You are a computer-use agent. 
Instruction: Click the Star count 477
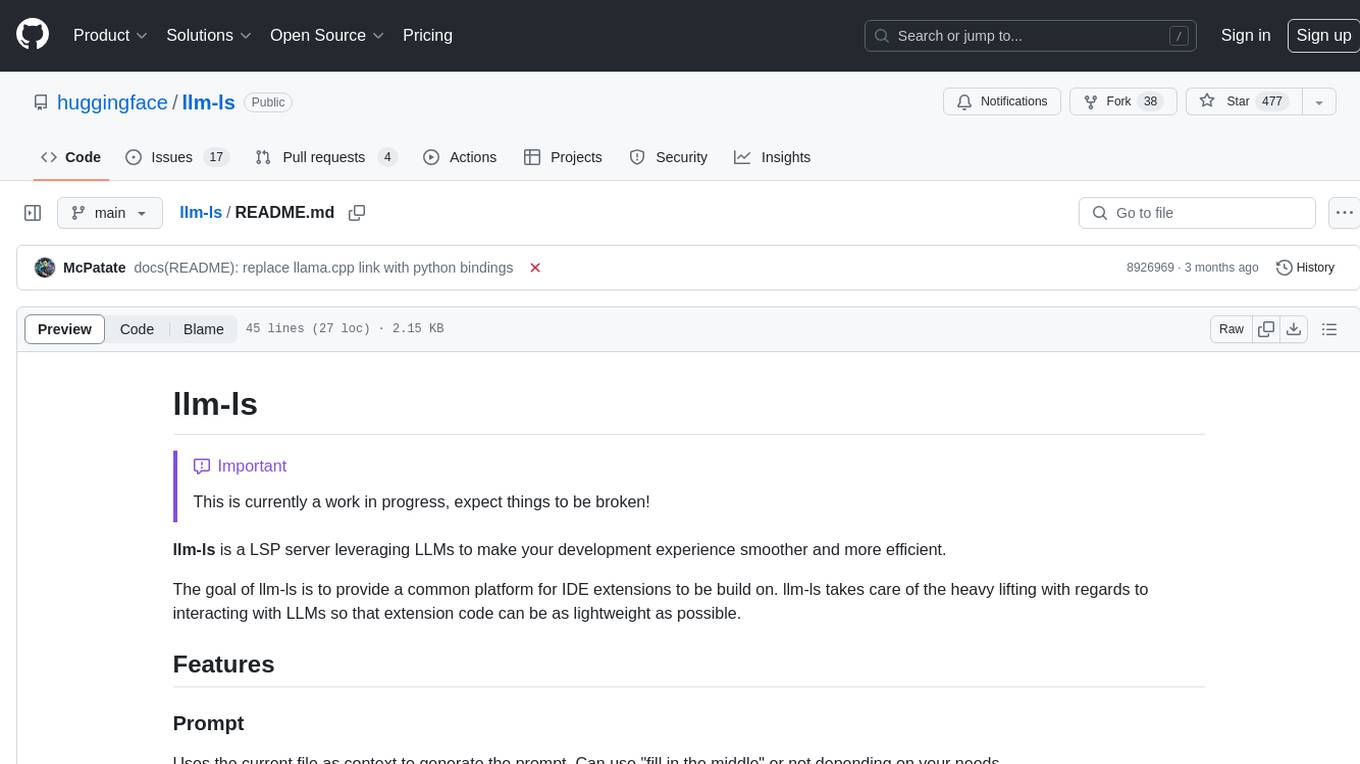pyautogui.click(x=1272, y=102)
